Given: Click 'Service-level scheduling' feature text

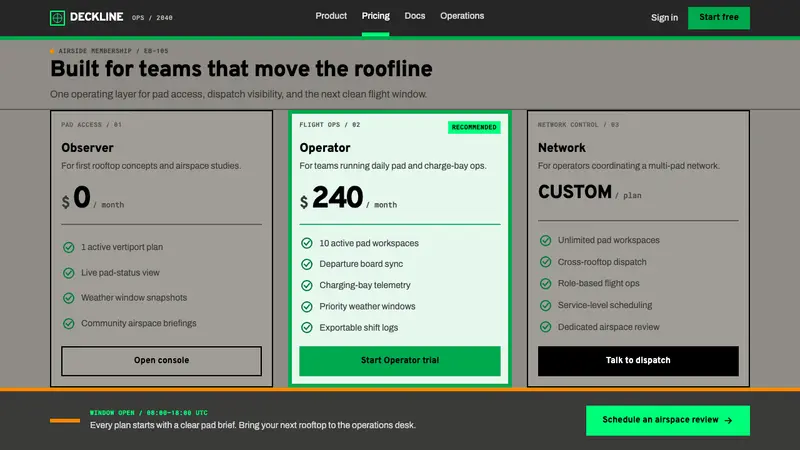Looking at the screenshot, I should (x=605, y=305).
